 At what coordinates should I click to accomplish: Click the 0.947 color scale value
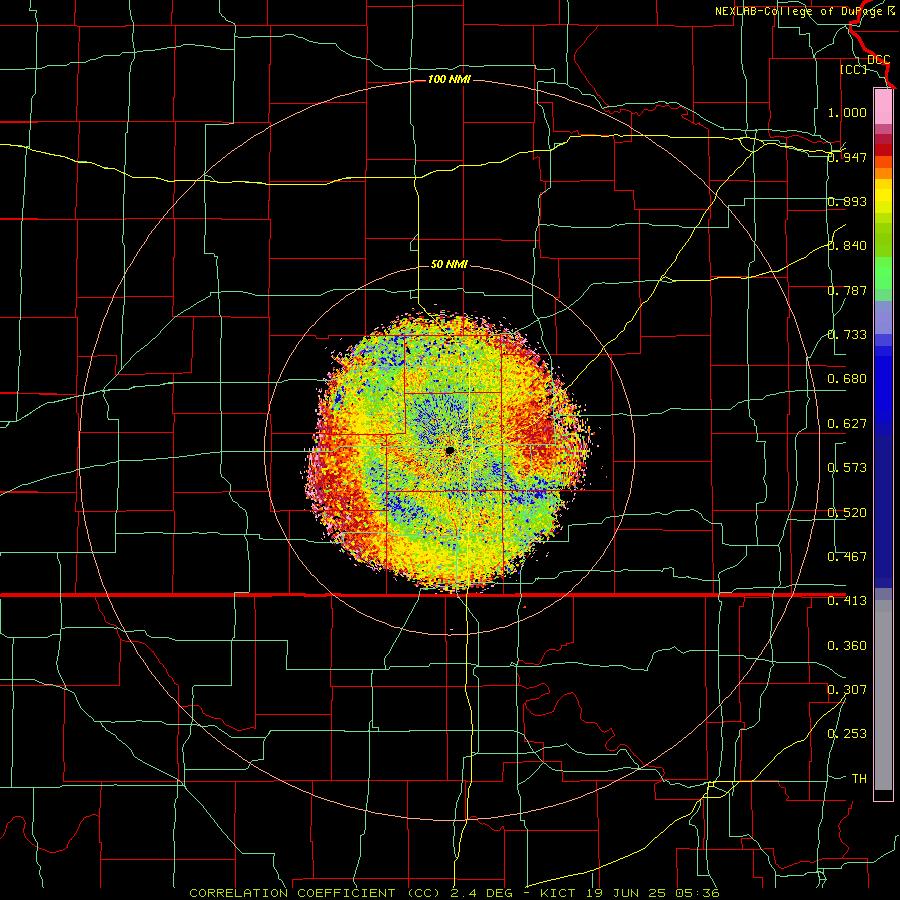(x=847, y=157)
